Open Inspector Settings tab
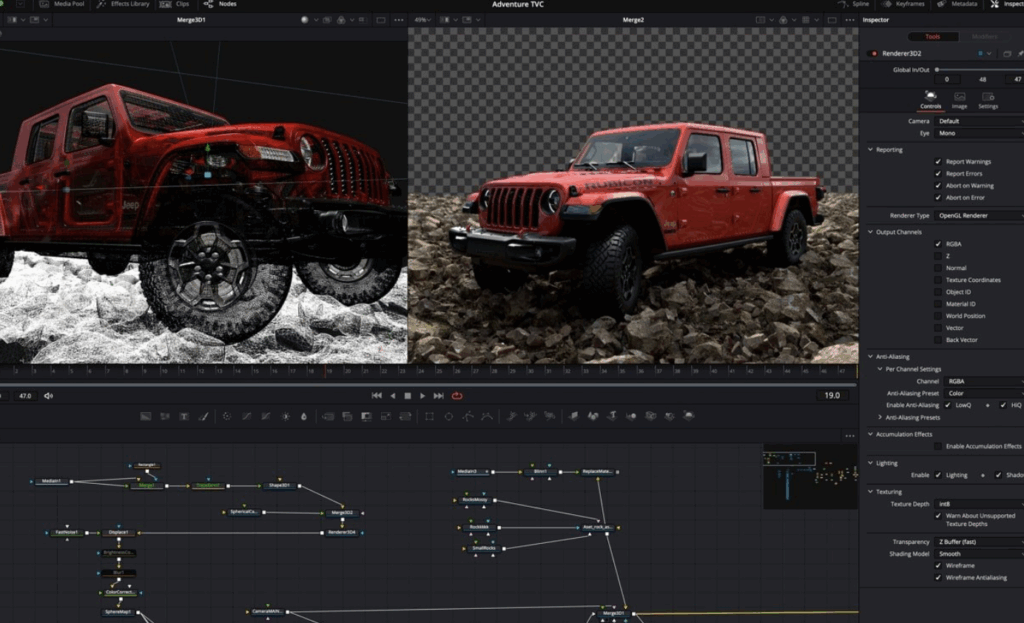Viewport: 1024px width, 623px height. [988, 100]
